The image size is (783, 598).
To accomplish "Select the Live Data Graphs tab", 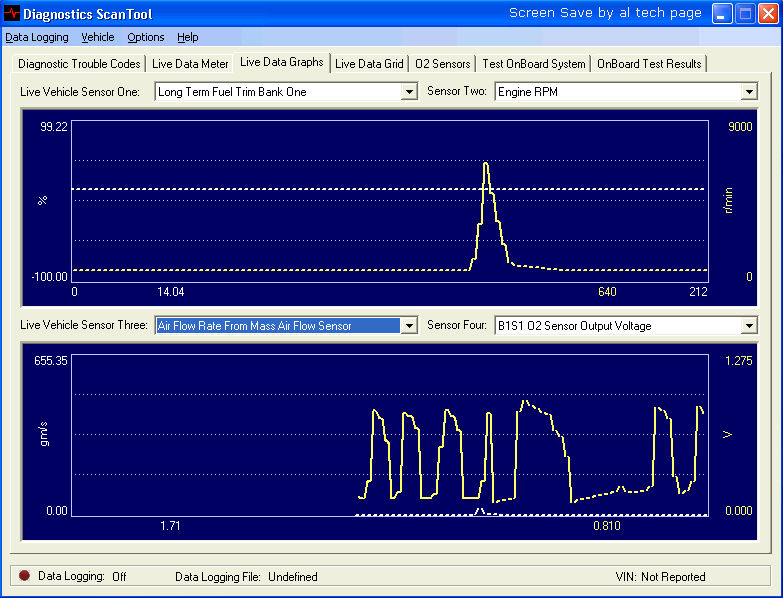I will pyautogui.click(x=282, y=62).
